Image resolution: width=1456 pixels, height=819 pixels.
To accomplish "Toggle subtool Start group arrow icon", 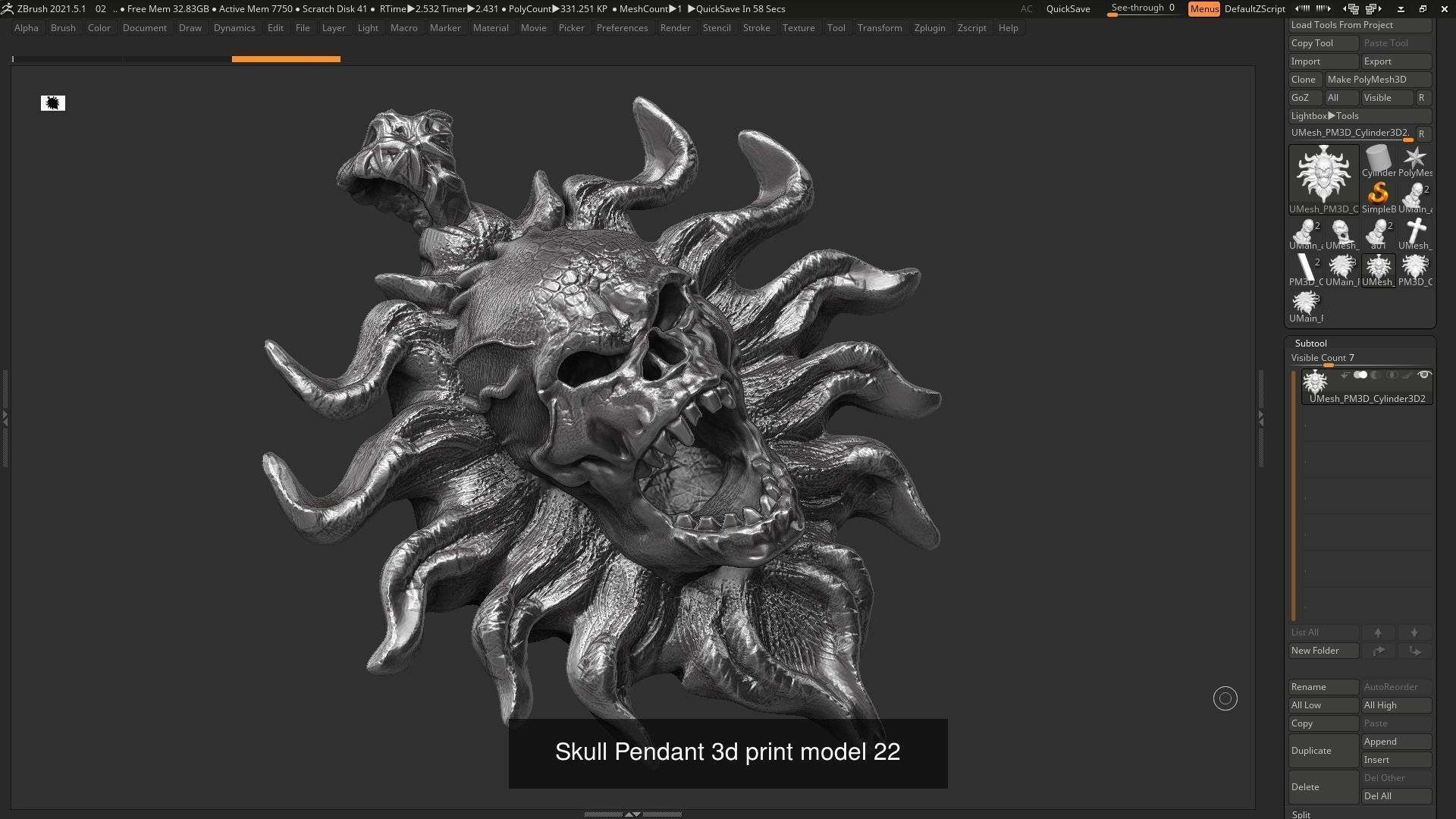I will click(1345, 375).
